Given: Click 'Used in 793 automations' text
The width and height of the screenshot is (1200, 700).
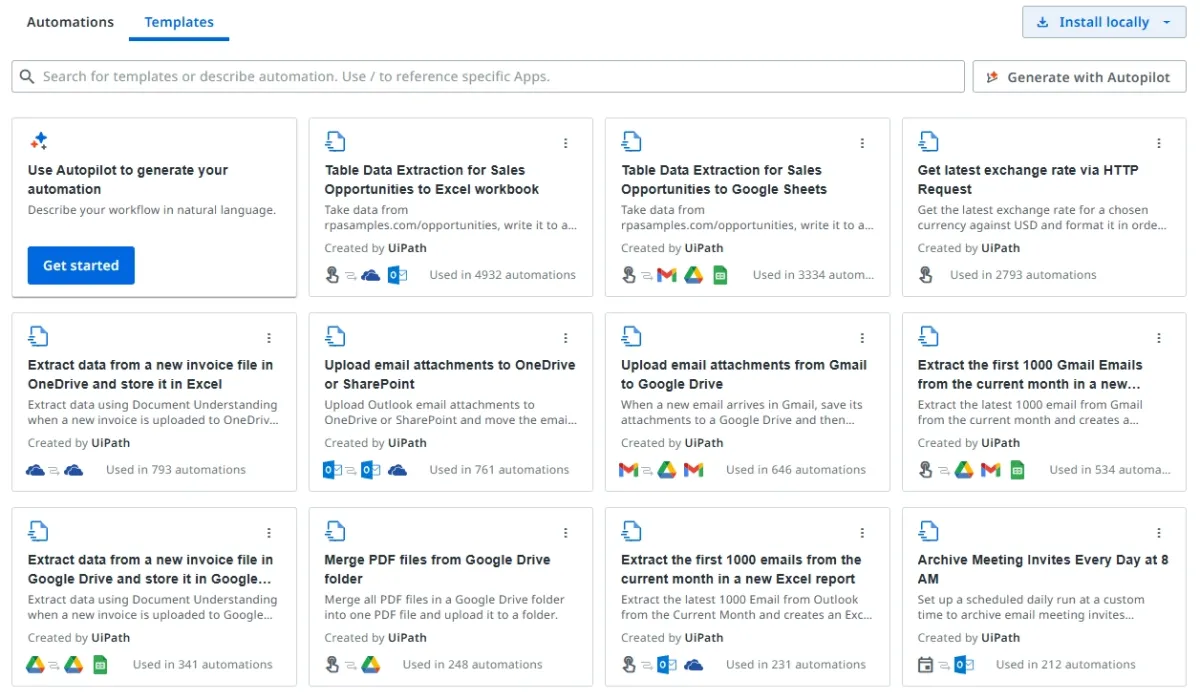Looking at the screenshot, I should [x=176, y=470].
